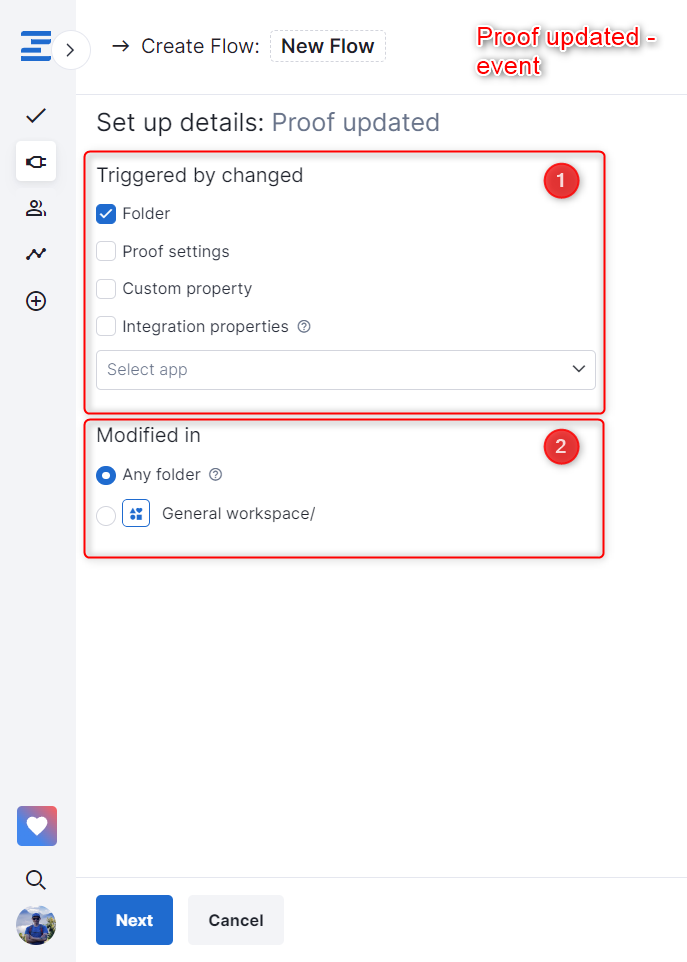Open the Select app dropdown

click(x=345, y=369)
